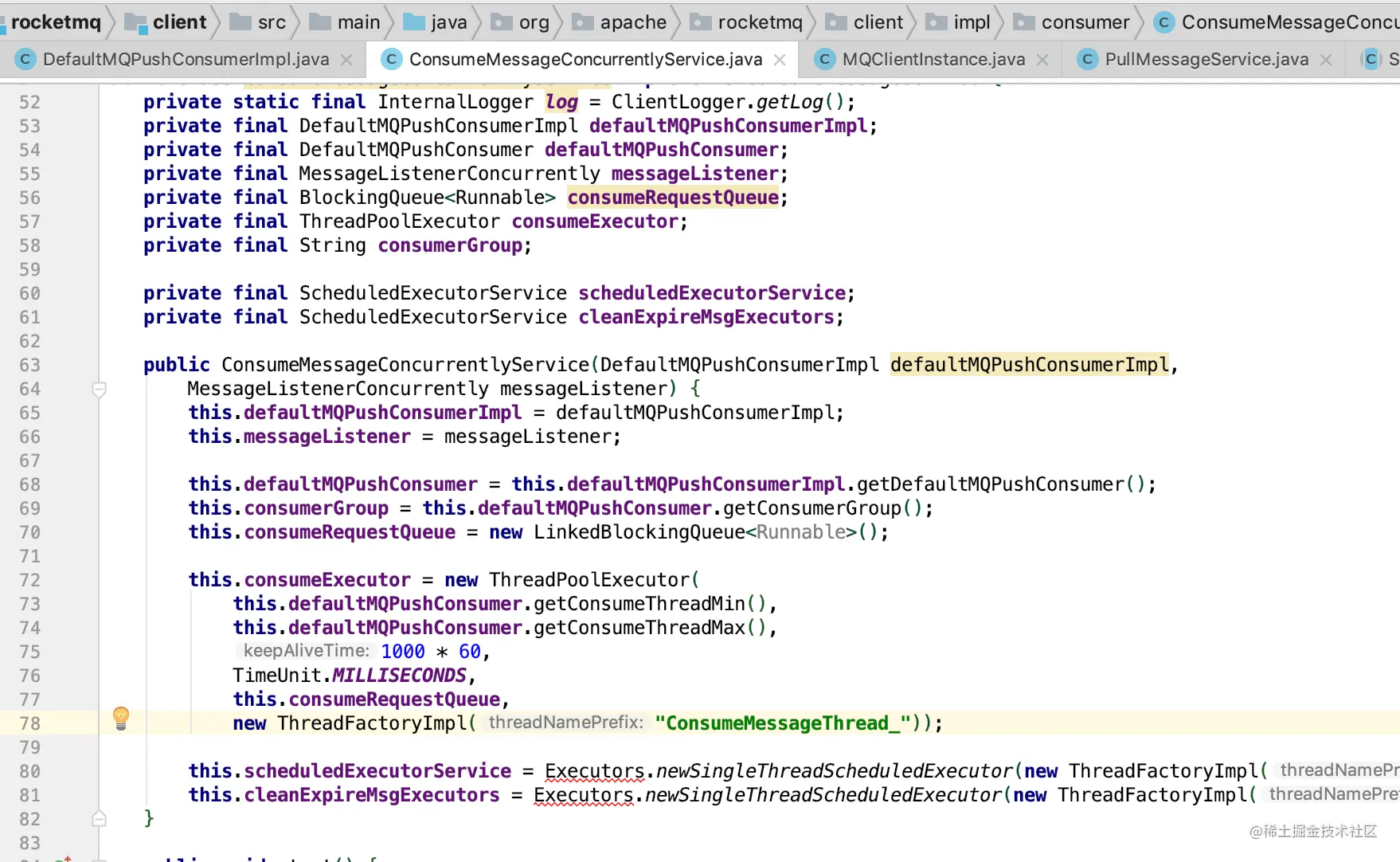The image size is (1400, 862).
Task: Collapse the constructor fold marker at line 64
Action: pos(100,390)
